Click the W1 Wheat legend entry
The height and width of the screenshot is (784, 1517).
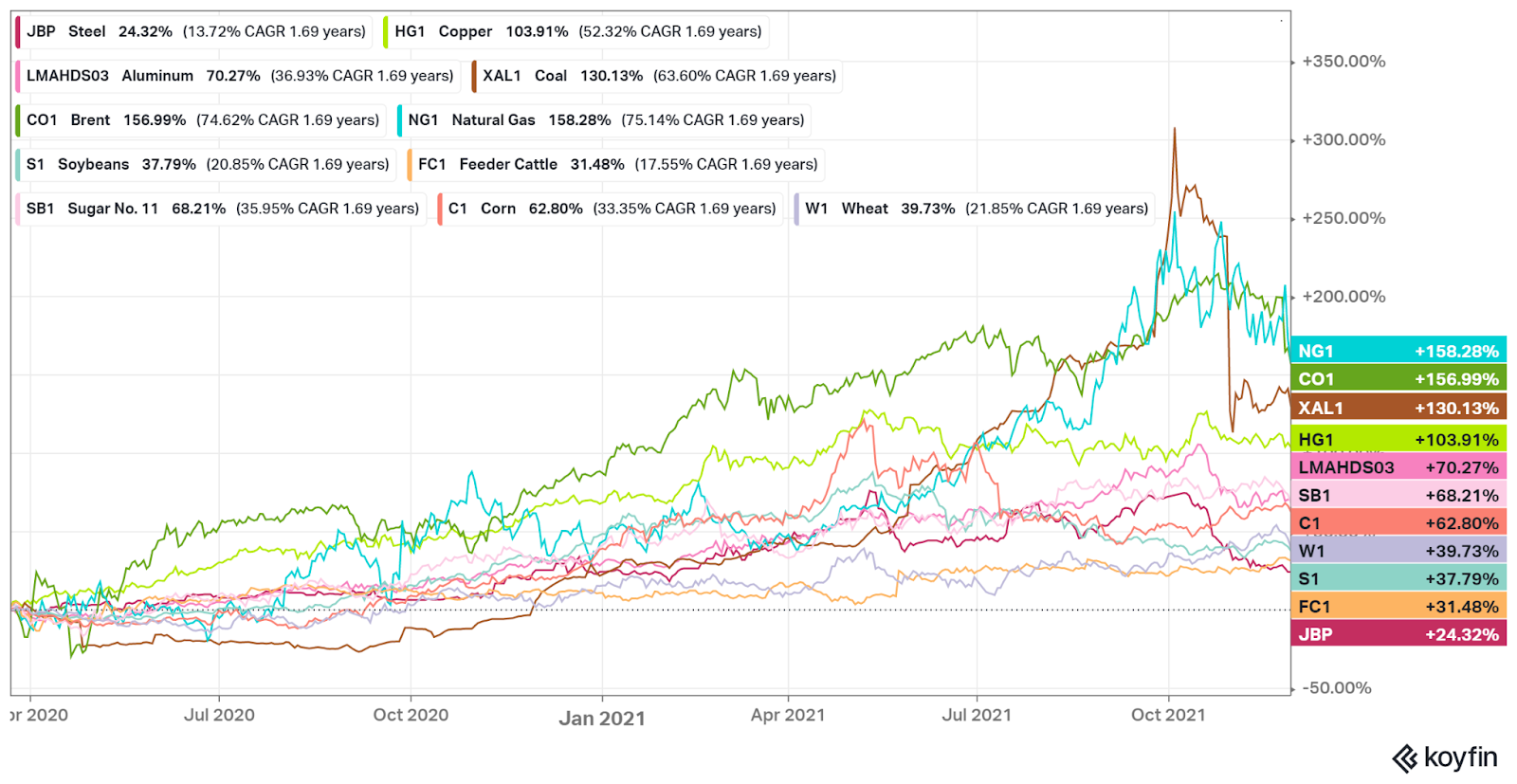click(x=974, y=209)
